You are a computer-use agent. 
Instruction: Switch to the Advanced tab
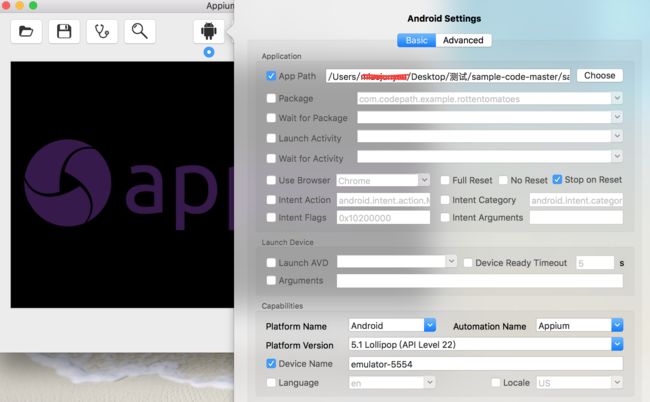tap(463, 40)
